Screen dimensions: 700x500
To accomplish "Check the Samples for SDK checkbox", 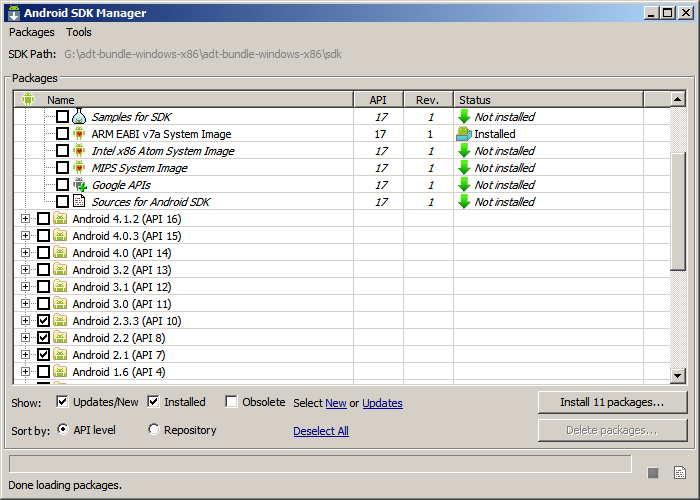I will [x=62, y=117].
